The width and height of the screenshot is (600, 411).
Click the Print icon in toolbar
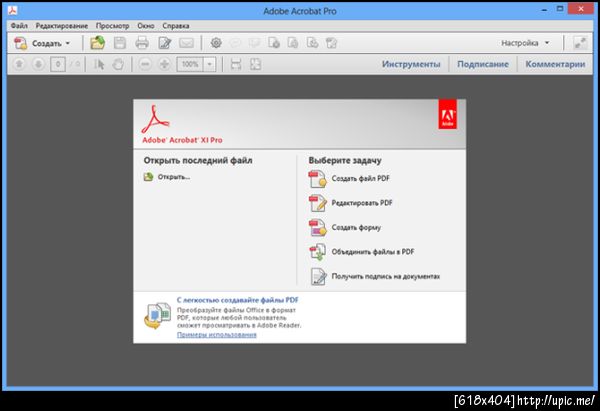click(x=142, y=43)
